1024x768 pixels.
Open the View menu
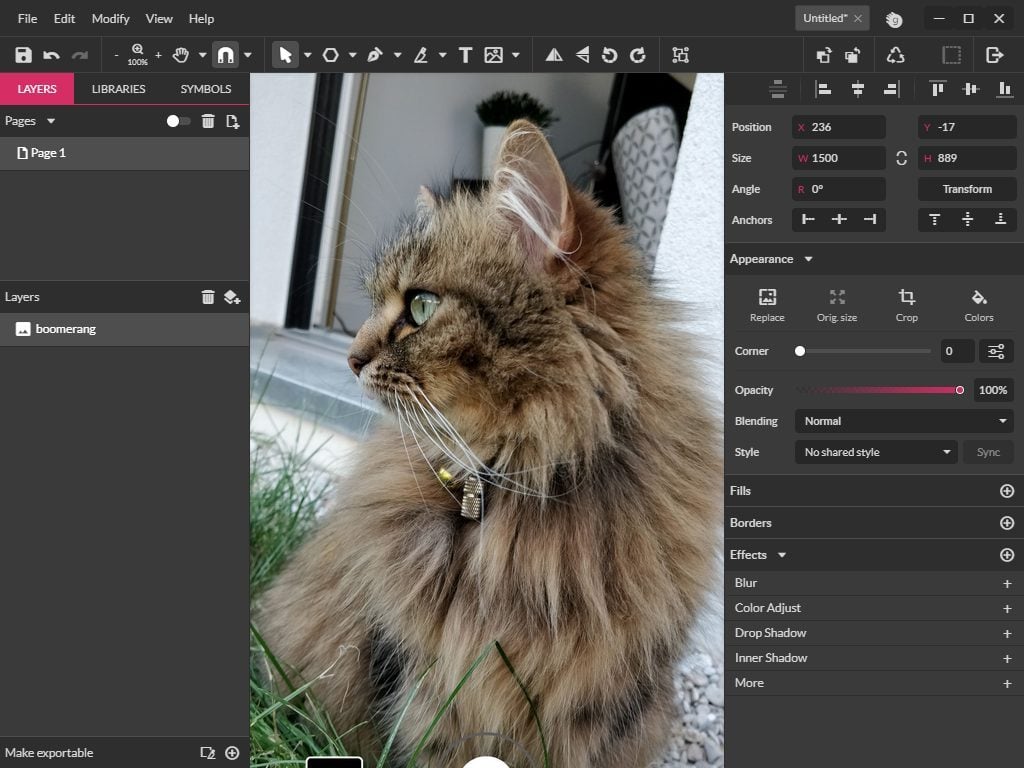pyautogui.click(x=159, y=18)
